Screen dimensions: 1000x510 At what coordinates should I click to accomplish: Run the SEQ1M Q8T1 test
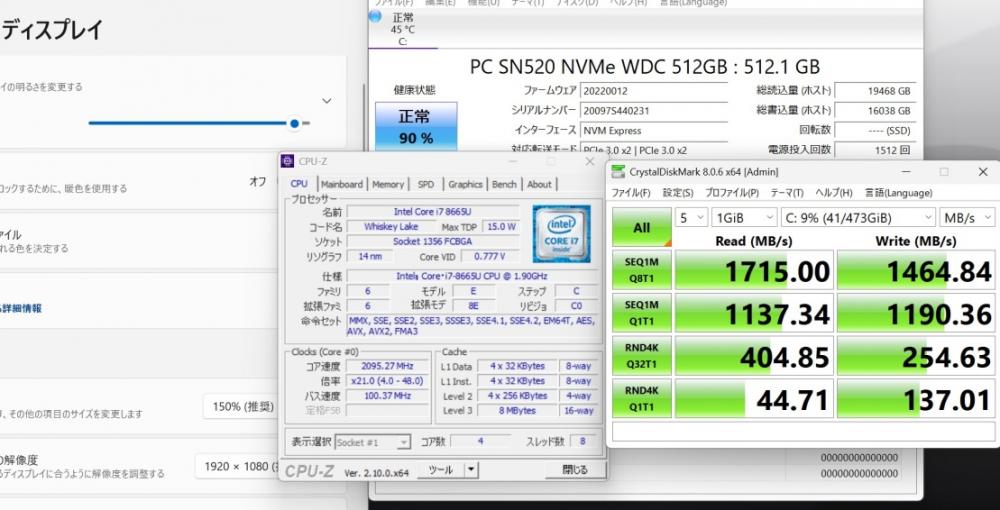tap(642, 270)
